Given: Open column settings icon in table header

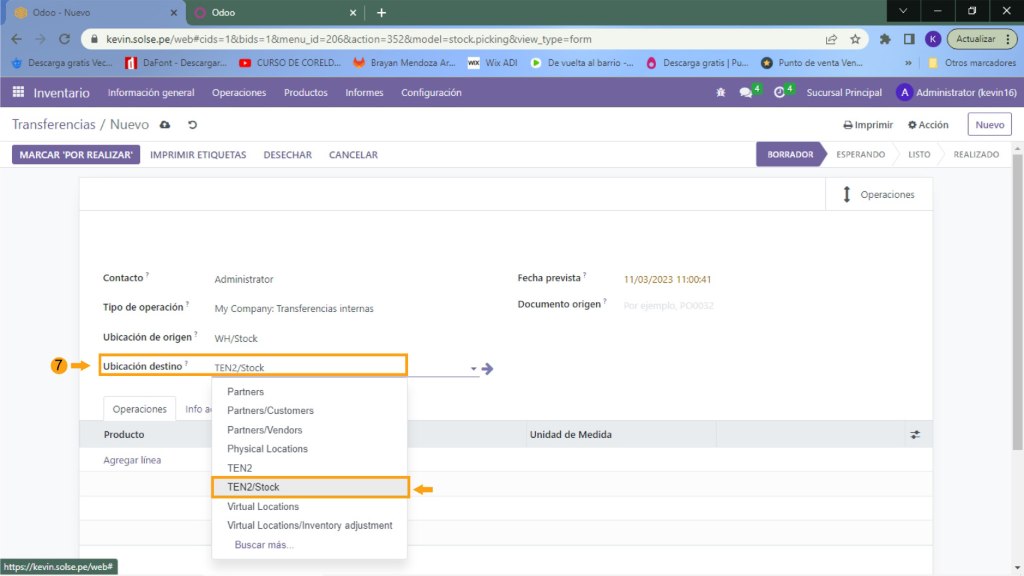Looking at the screenshot, I should click(x=915, y=435).
